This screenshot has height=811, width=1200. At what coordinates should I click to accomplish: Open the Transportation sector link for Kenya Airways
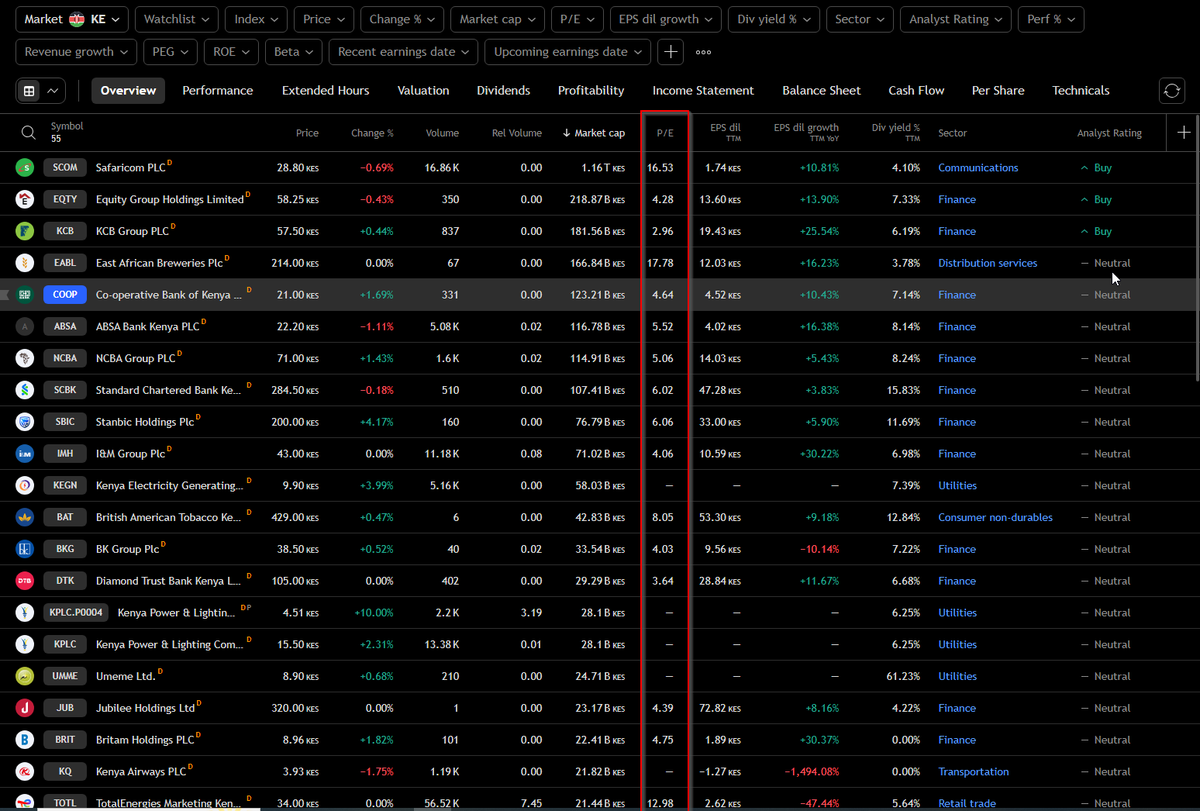[973, 772]
